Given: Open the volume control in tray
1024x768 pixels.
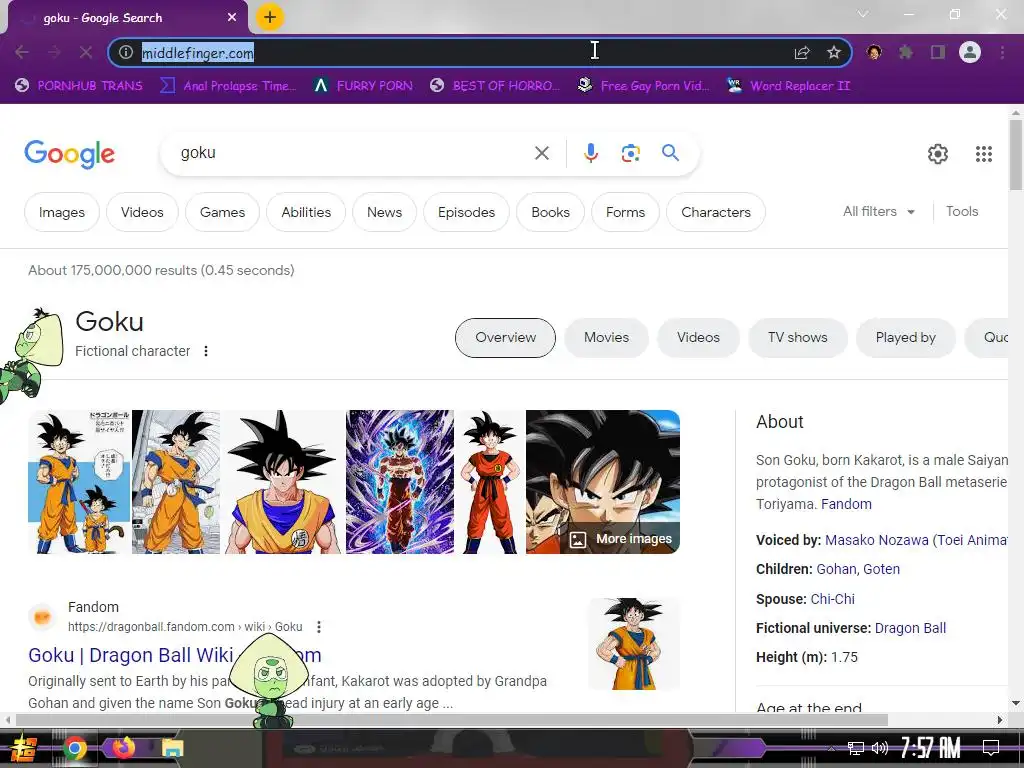Looking at the screenshot, I should (x=880, y=748).
